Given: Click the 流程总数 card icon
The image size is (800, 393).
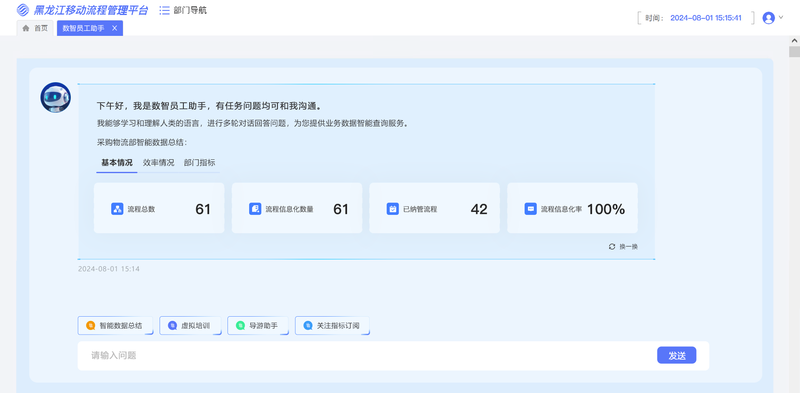Looking at the screenshot, I should (117, 209).
